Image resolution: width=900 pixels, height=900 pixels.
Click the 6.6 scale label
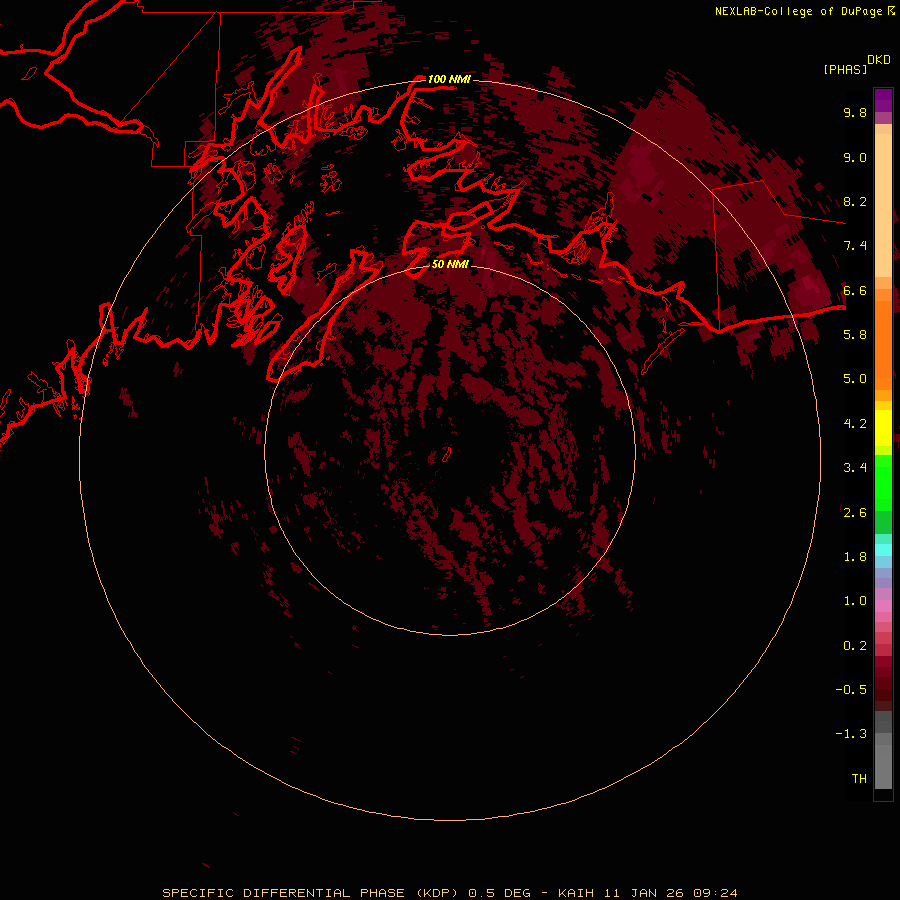pos(855,290)
